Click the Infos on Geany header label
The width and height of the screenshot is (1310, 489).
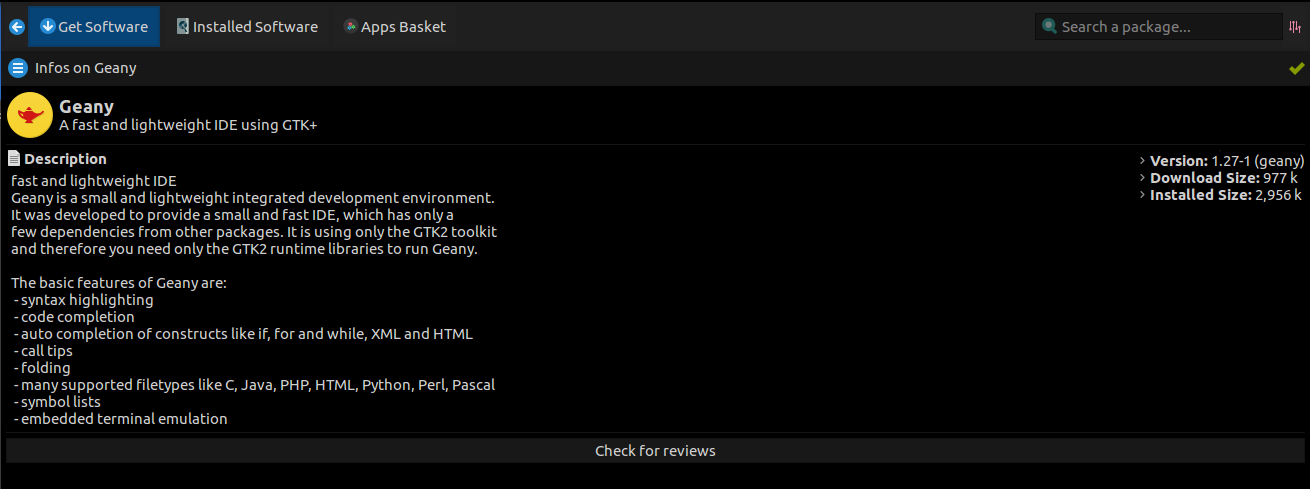(x=85, y=68)
